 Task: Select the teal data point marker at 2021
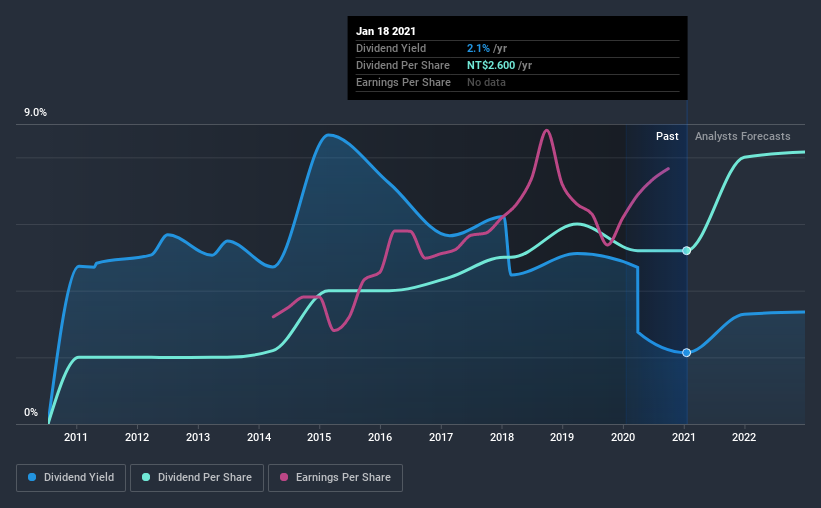click(686, 251)
